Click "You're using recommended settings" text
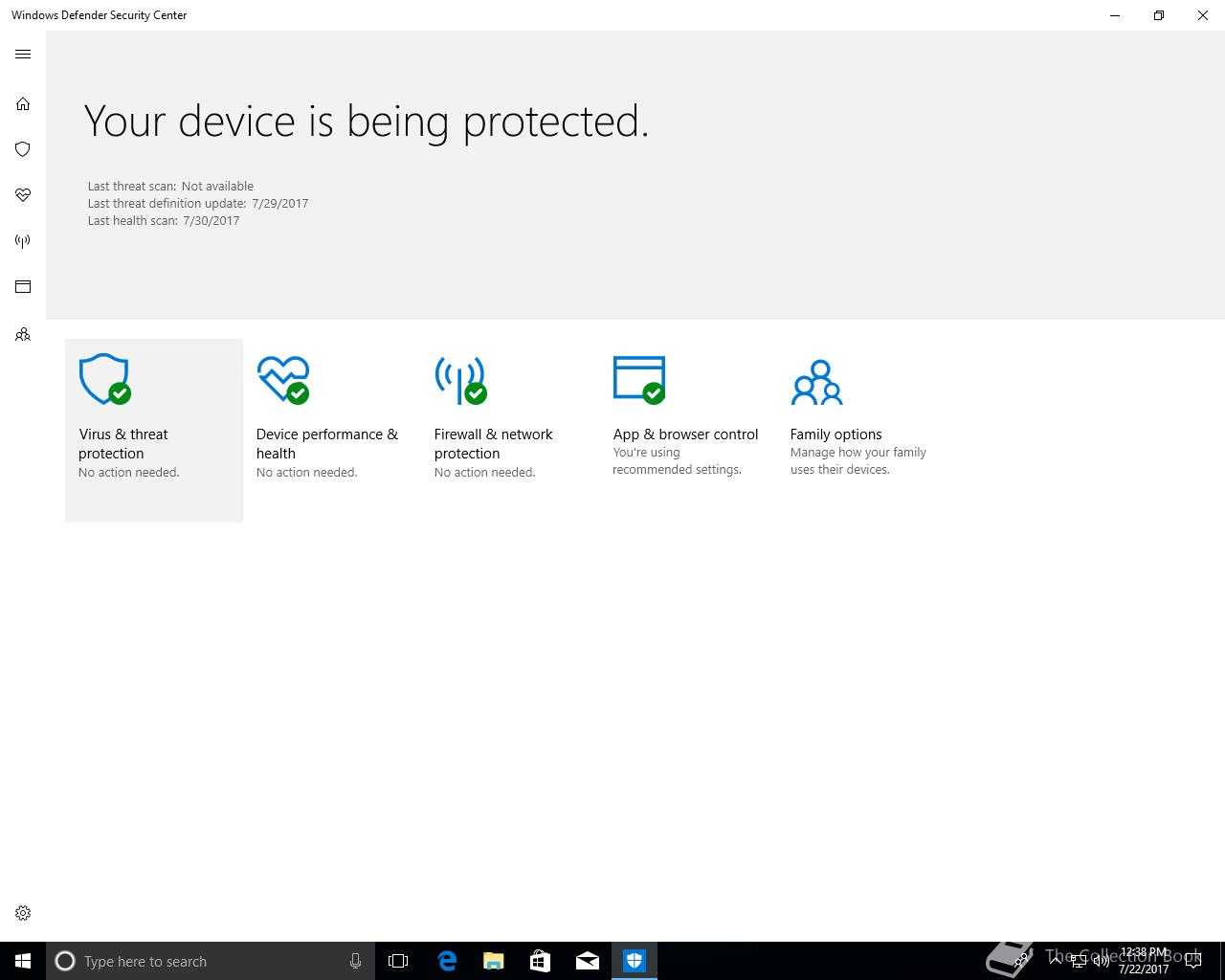Viewport: 1225px width, 980px height. [678, 461]
